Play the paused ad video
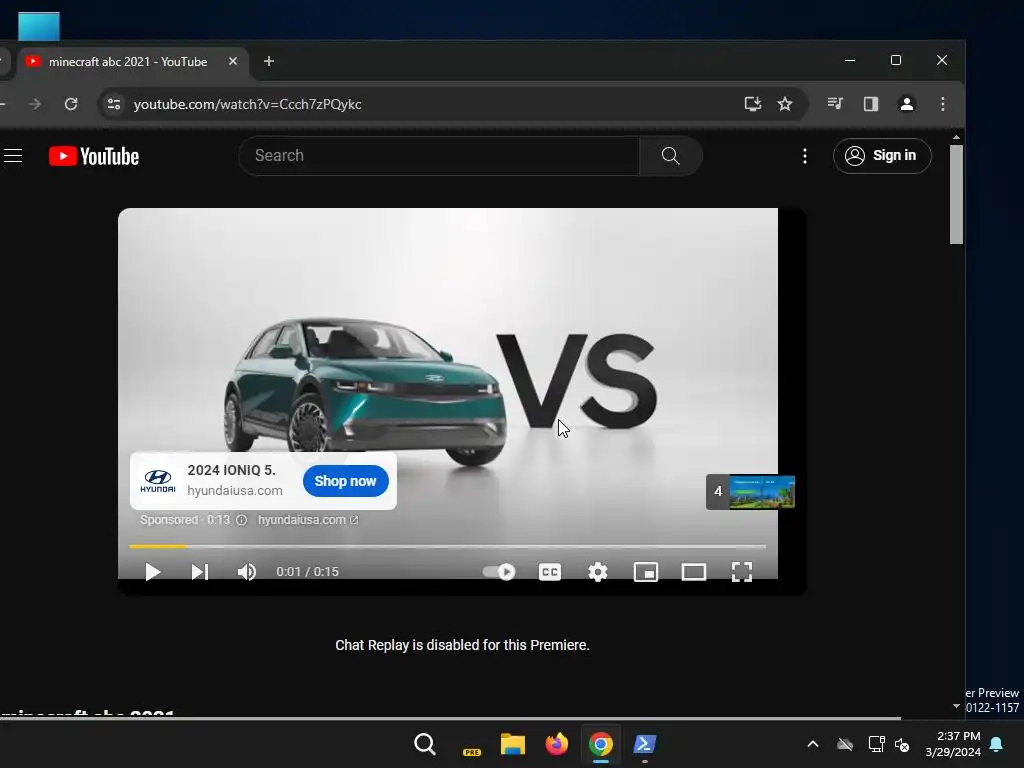1024x768 pixels. (153, 572)
